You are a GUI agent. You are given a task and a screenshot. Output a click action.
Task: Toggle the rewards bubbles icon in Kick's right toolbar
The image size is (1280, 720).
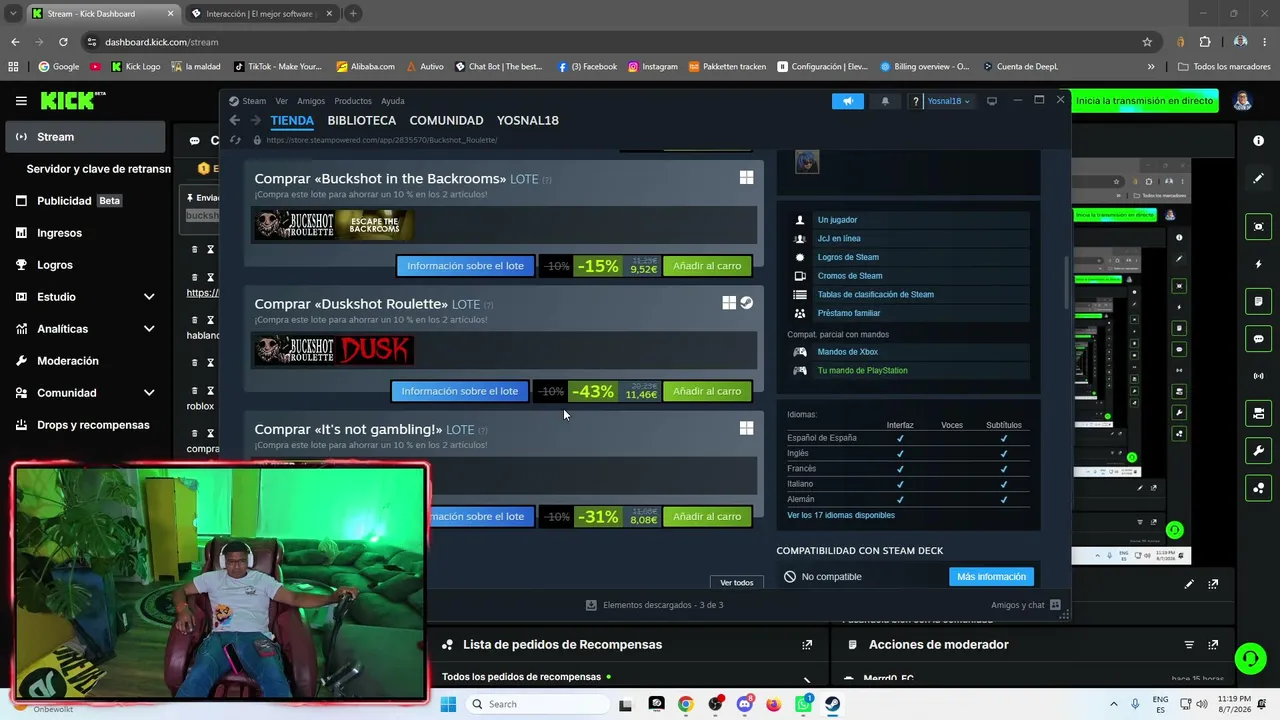point(1258,488)
